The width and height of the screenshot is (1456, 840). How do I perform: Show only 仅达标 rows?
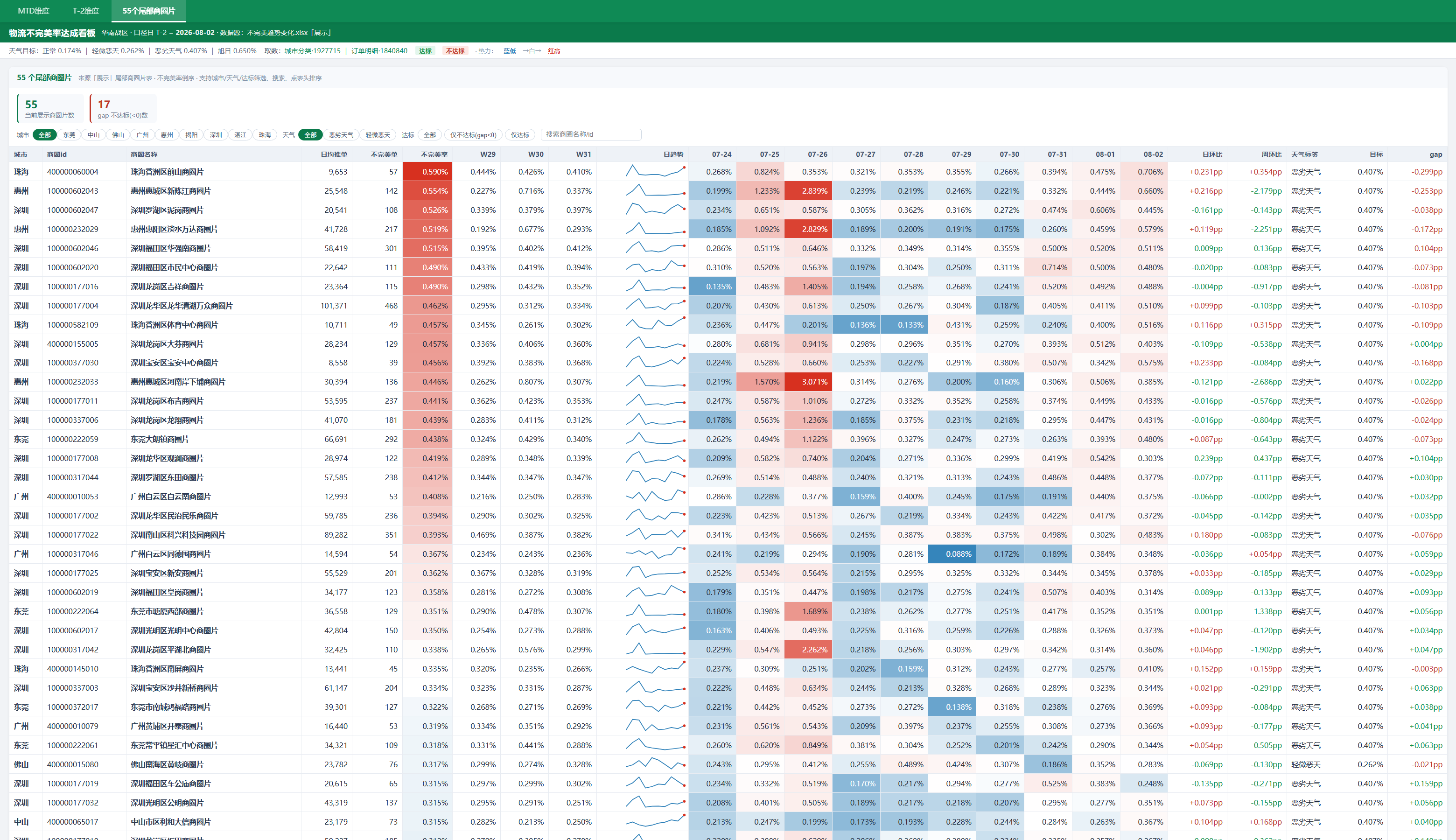coord(520,135)
